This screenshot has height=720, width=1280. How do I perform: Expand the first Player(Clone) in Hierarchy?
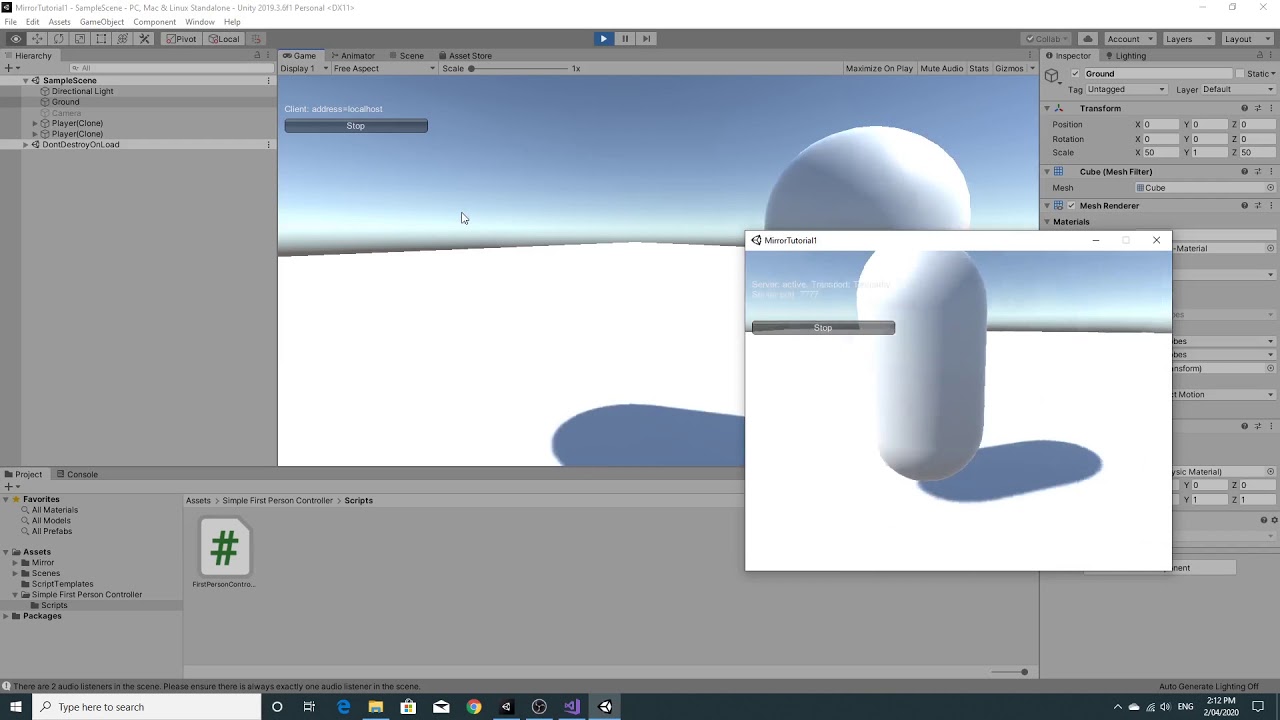click(35, 124)
